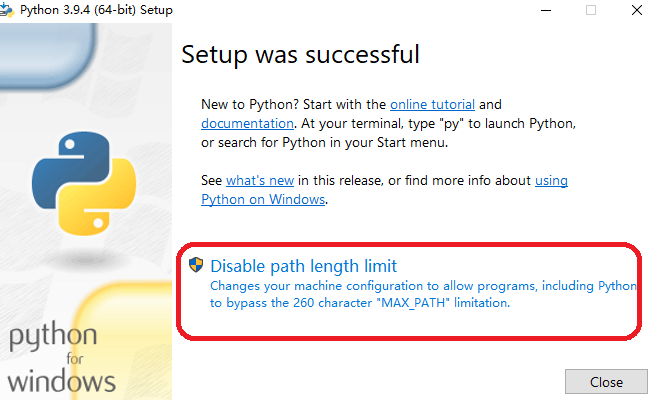Open the online tutorial link
This screenshot has height=400, width=657.
click(x=432, y=104)
